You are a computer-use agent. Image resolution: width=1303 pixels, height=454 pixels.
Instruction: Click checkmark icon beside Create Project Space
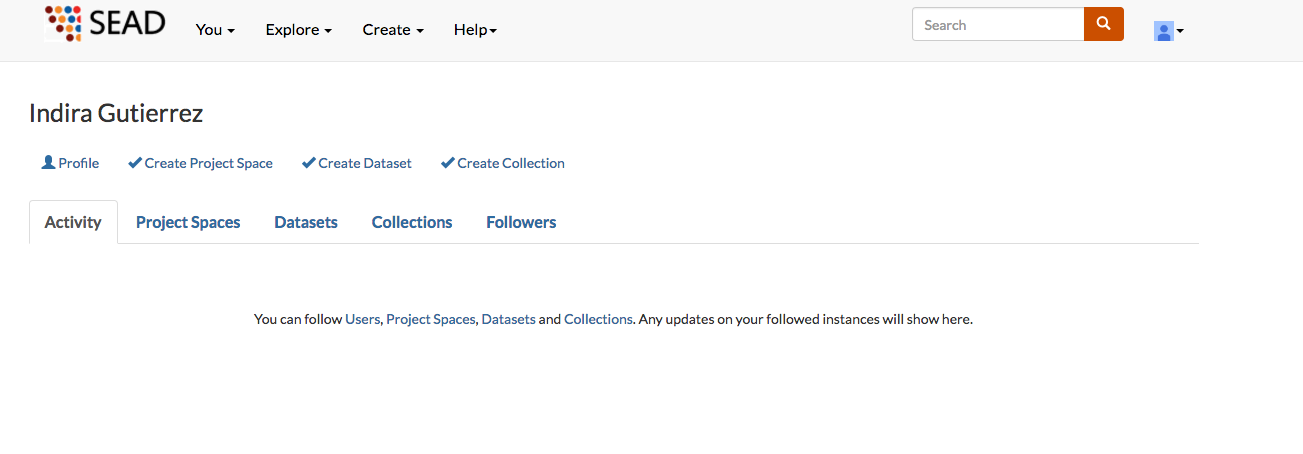point(135,163)
